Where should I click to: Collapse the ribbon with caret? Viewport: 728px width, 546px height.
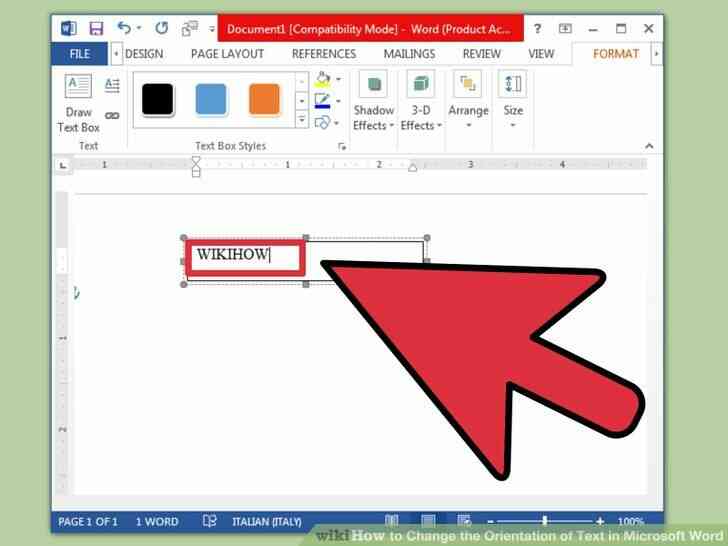pos(649,146)
